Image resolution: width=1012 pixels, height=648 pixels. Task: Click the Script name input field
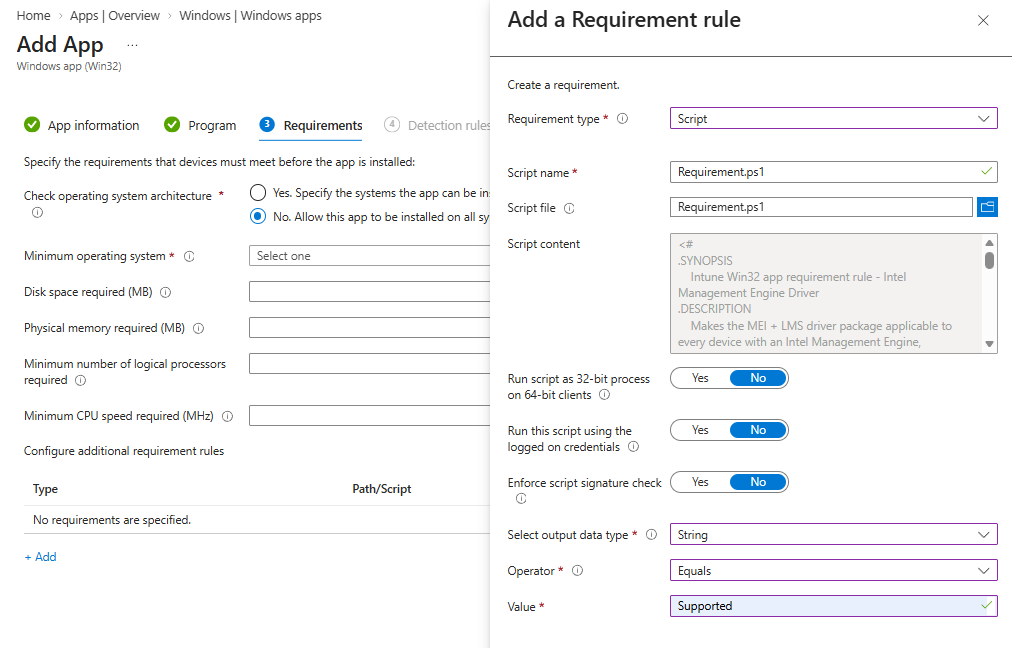pyautogui.click(x=833, y=172)
